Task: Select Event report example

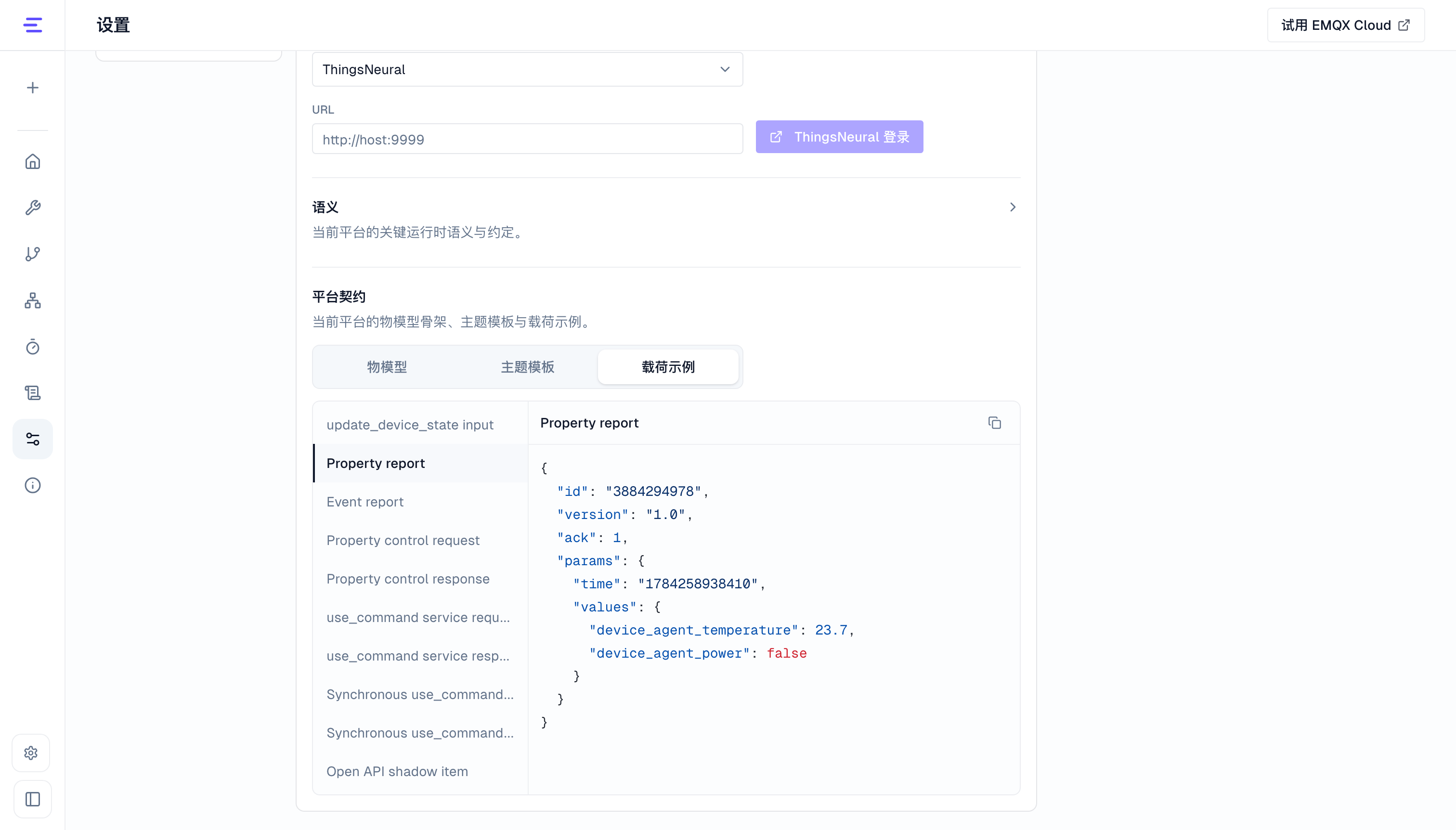Action: [x=420, y=502]
